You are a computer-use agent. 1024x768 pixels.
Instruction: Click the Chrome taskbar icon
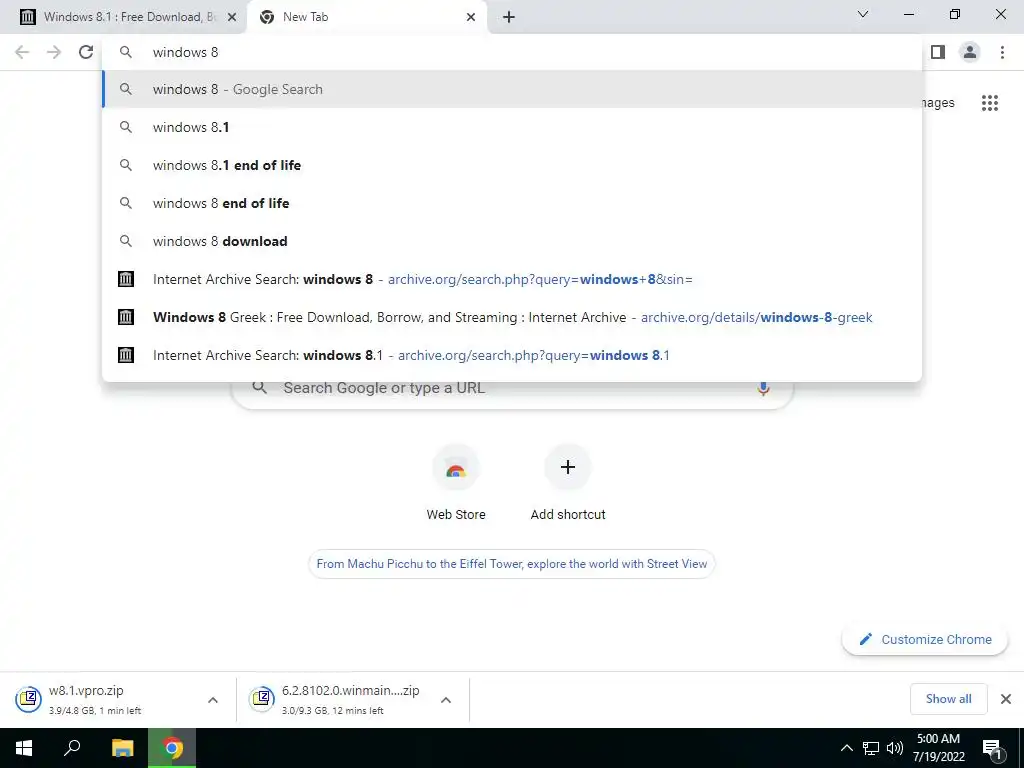coord(172,748)
